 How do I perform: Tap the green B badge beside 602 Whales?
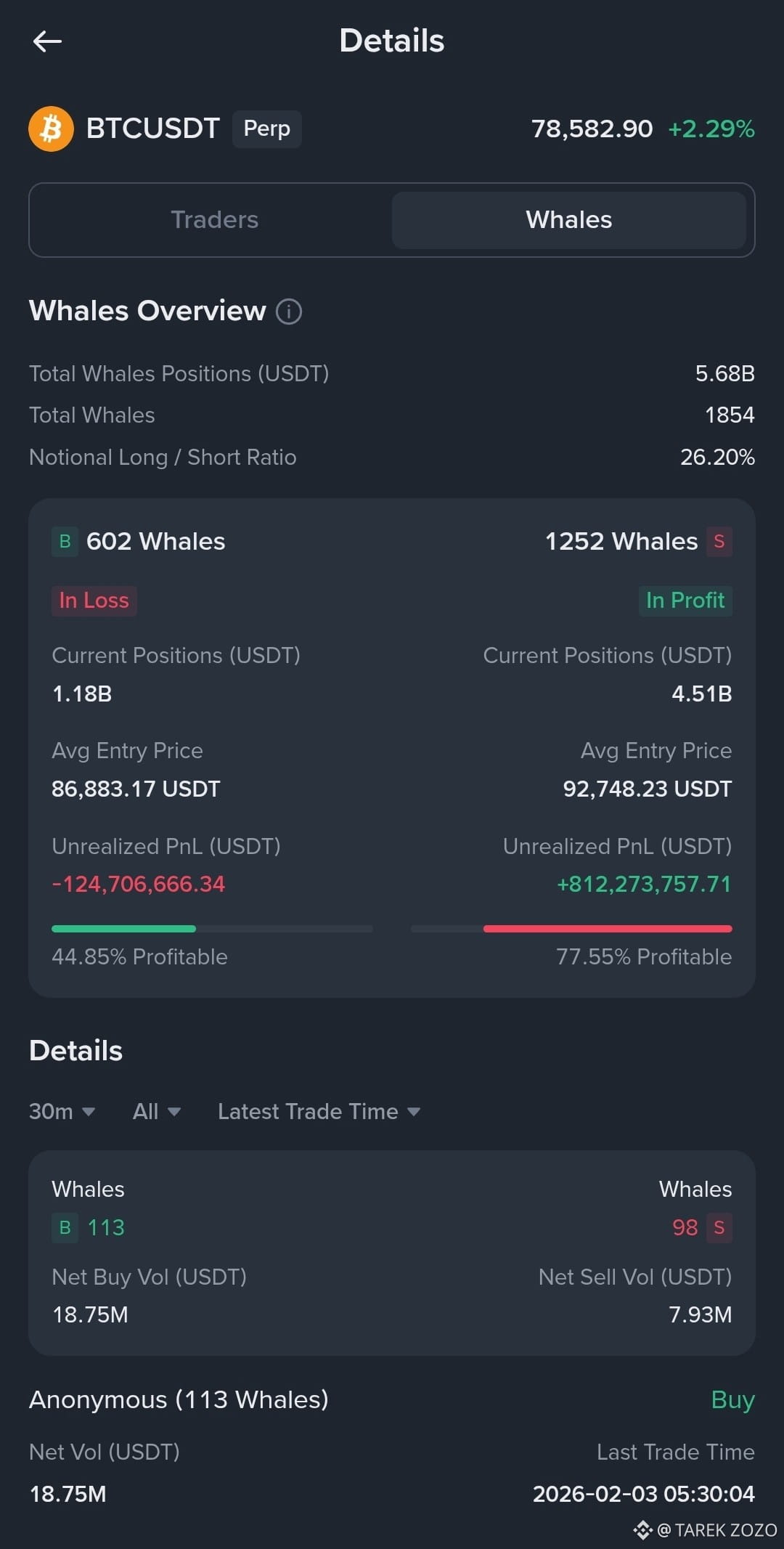click(65, 542)
